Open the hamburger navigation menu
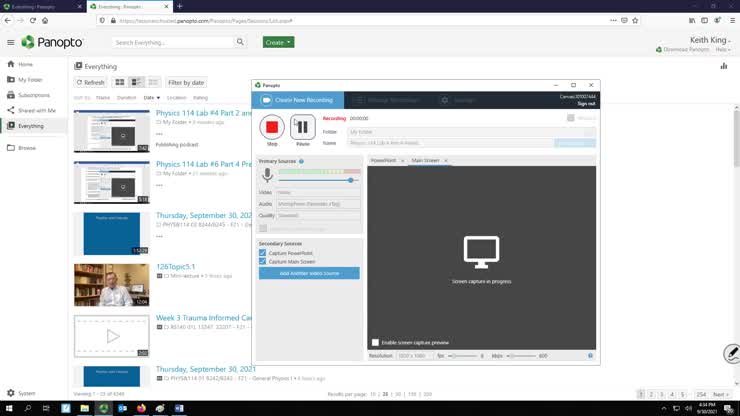Image resolution: width=740 pixels, height=416 pixels. pyautogui.click(x=10, y=42)
